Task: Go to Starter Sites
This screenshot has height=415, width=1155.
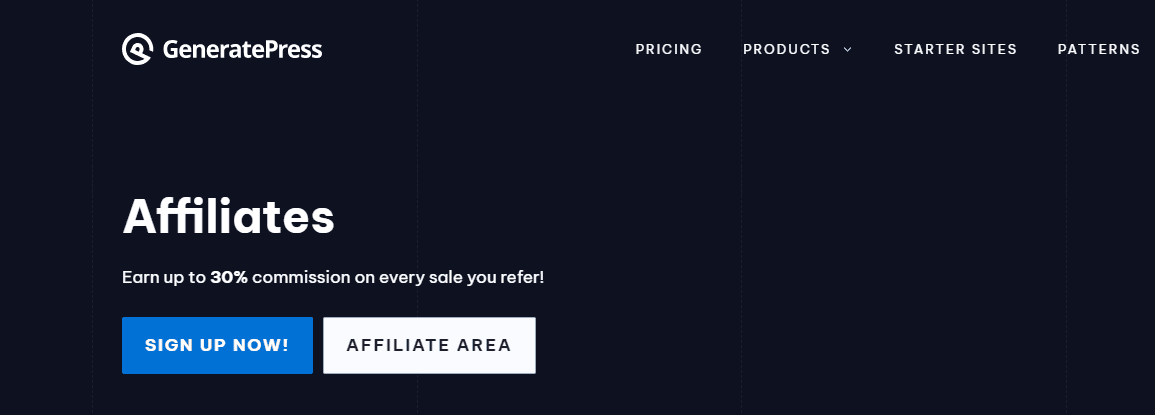Action: click(955, 49)
